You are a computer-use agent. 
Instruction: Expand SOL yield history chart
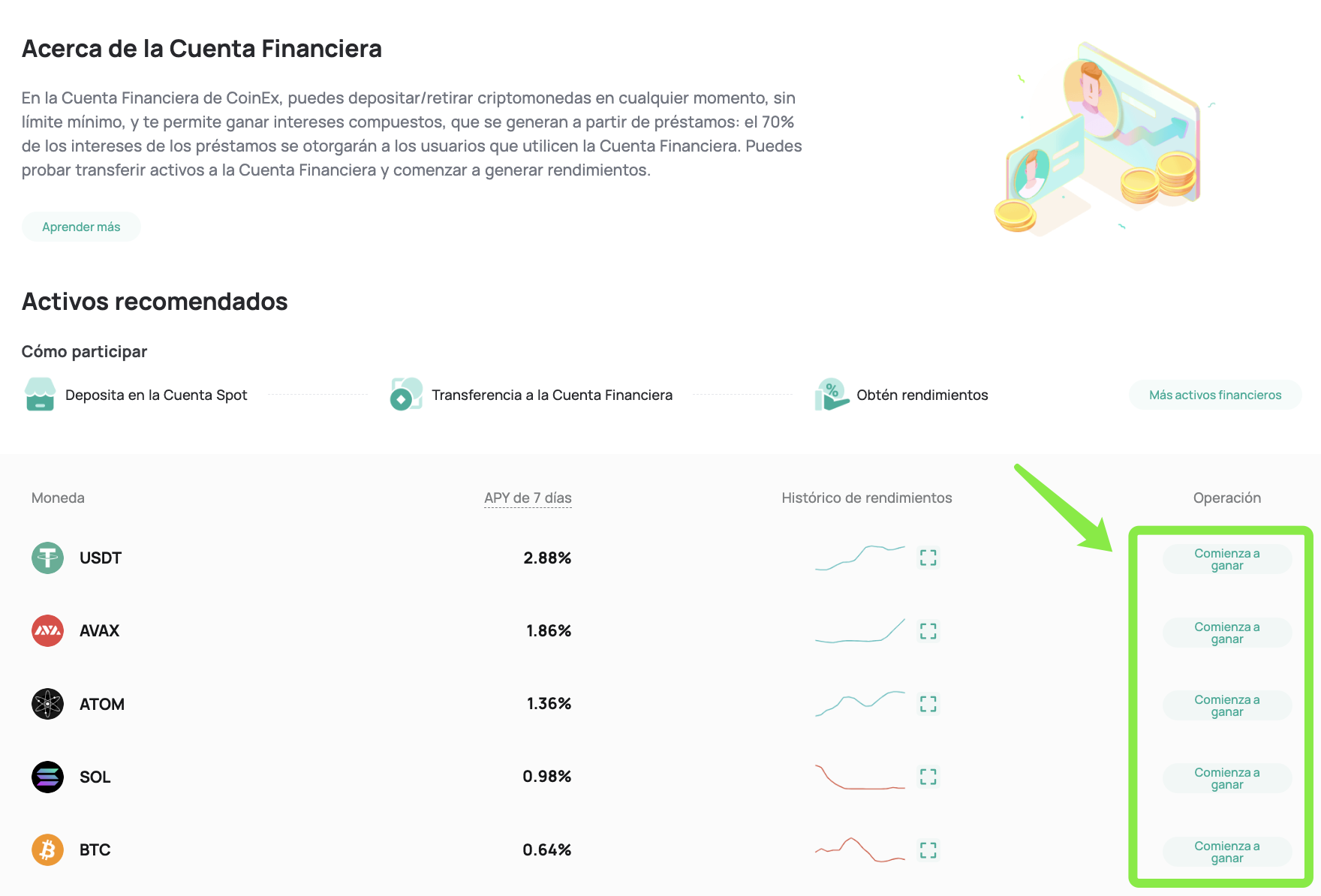[928, 777]
